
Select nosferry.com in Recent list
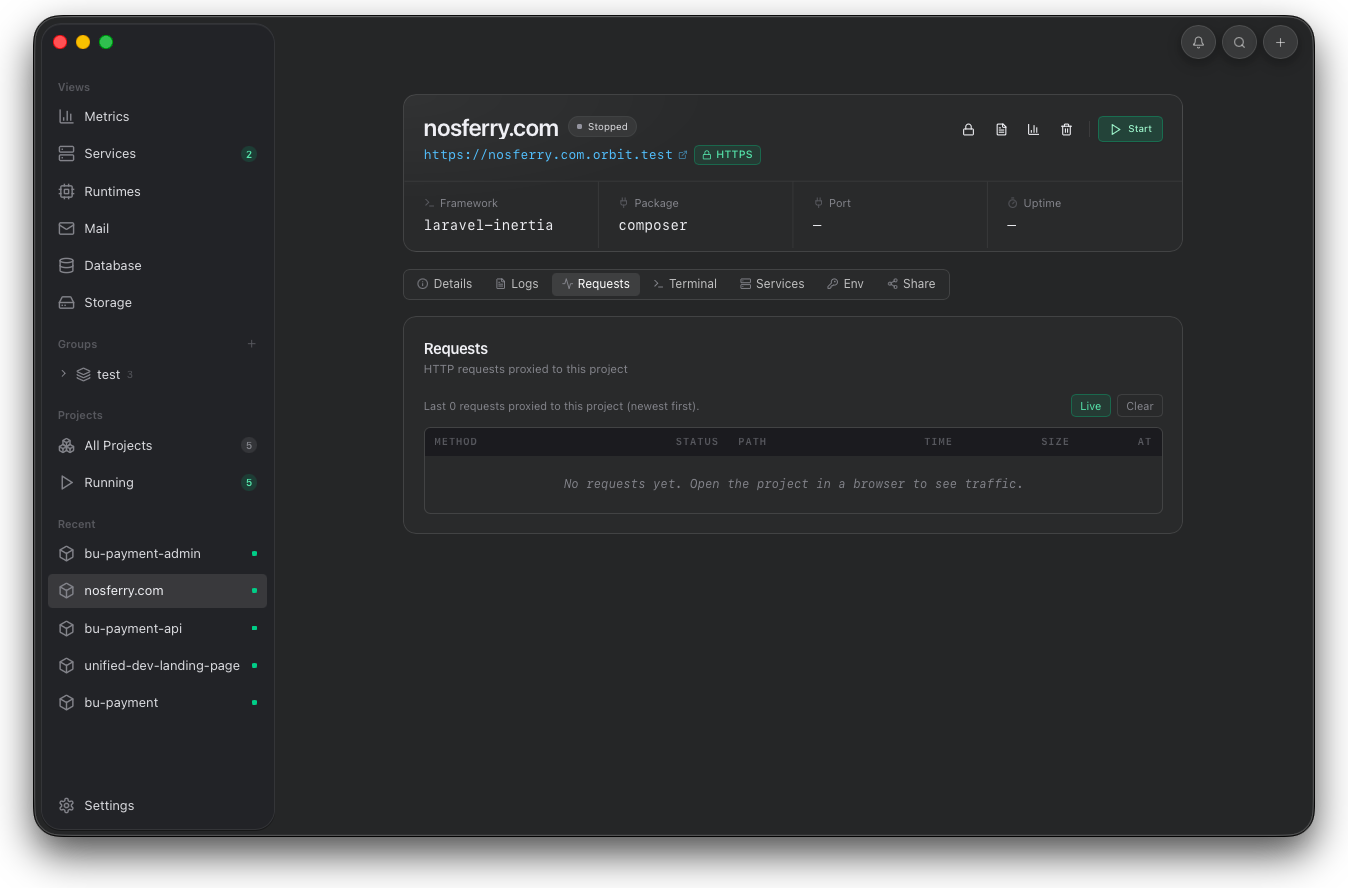(157, 591)
